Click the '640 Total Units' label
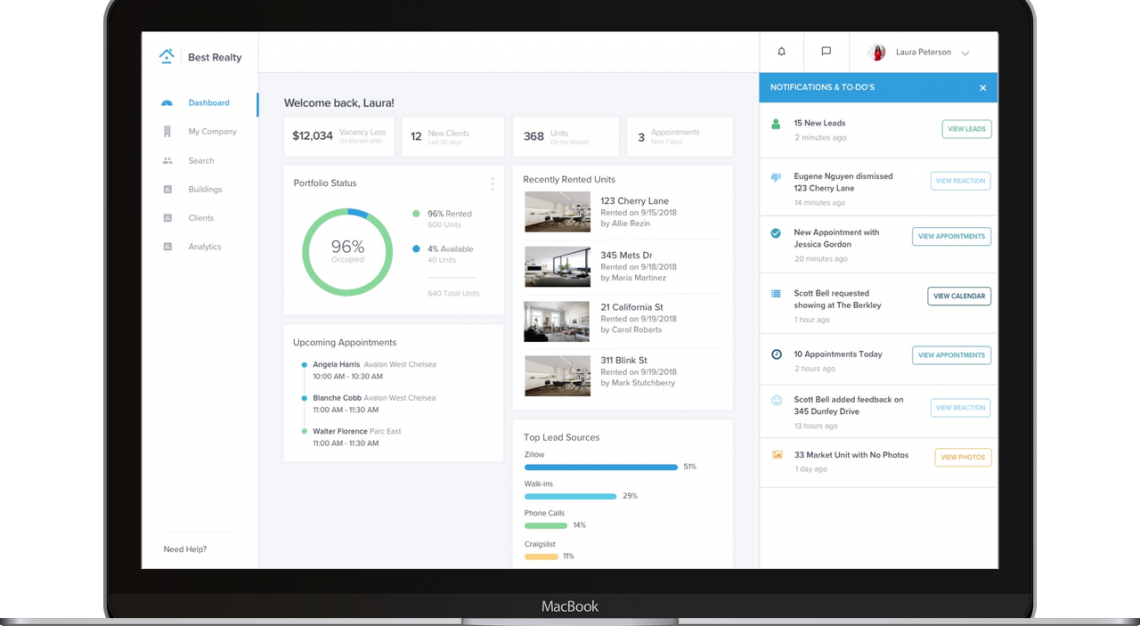 click(x=454, y=294)
